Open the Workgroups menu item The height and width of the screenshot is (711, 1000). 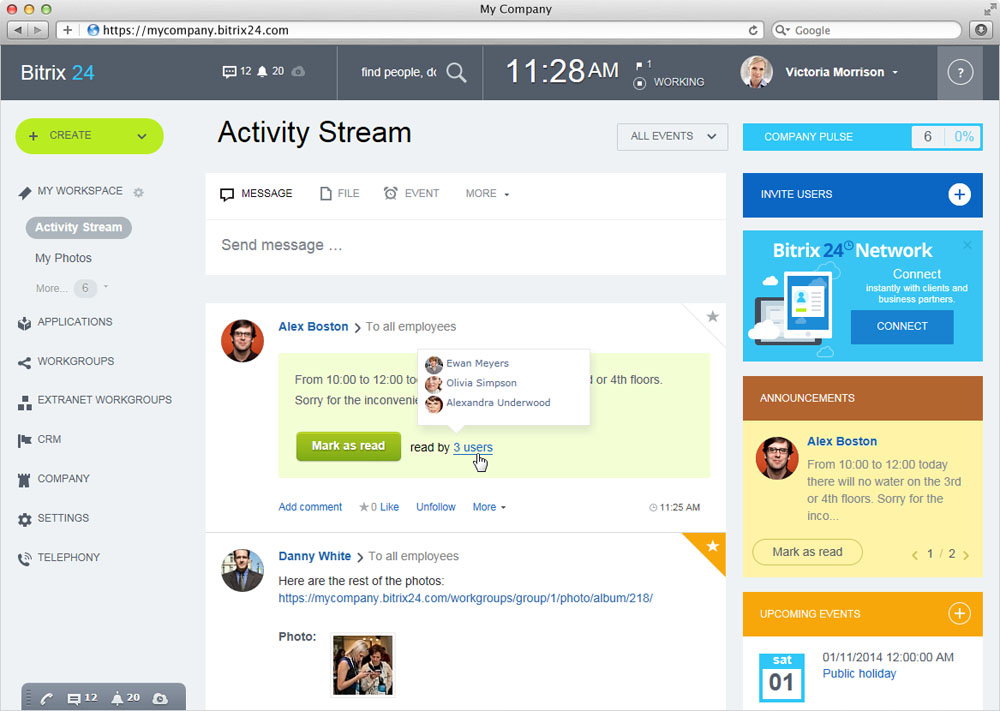(x=75, y=362)
